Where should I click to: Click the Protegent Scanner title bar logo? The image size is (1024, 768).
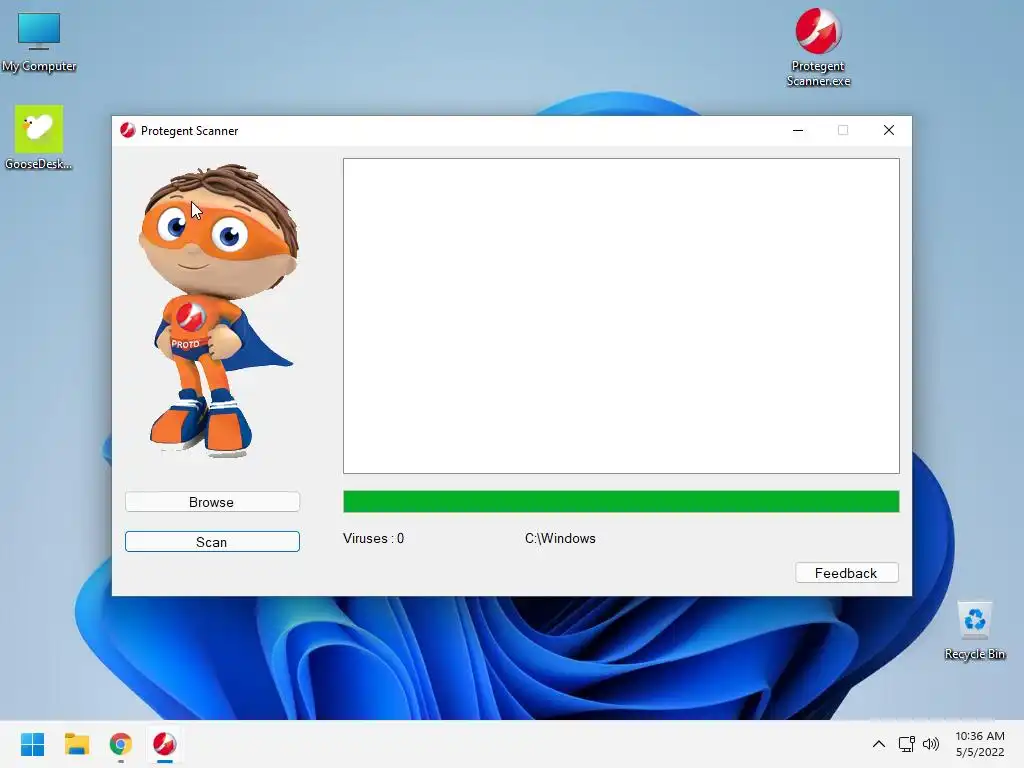coord(127,131)
